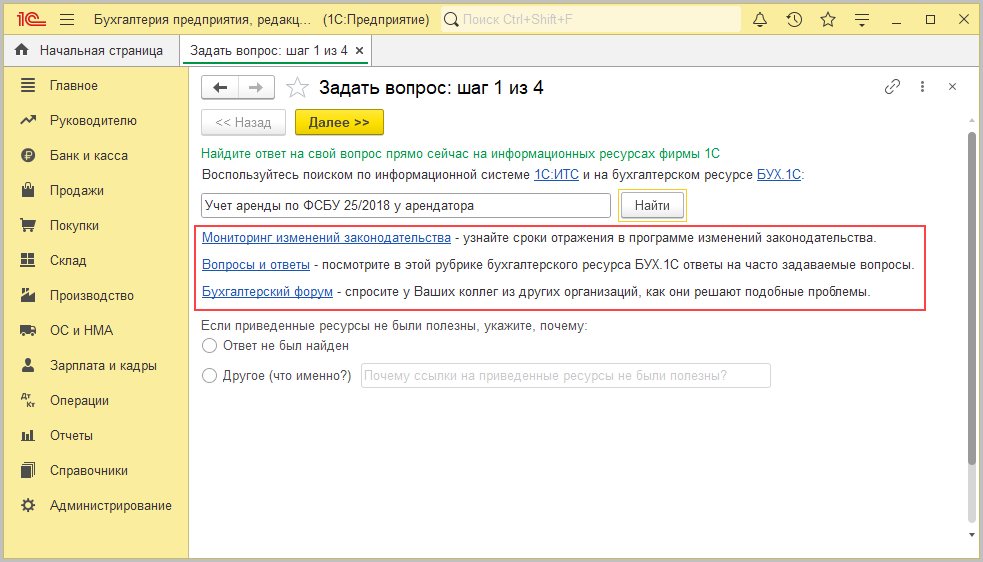Select 'Ответ не был найден' radio option

209,346
